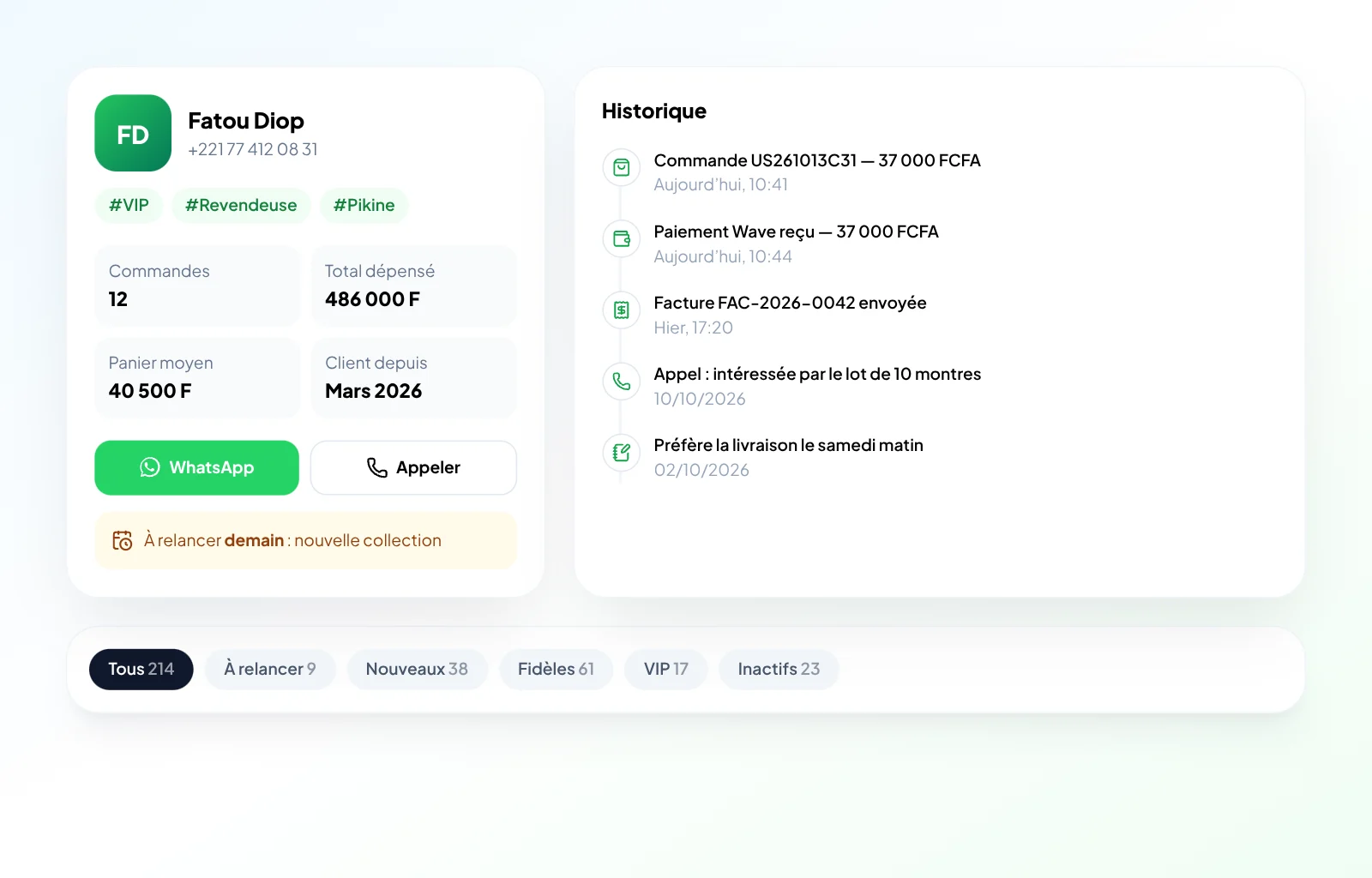Click the Total dépensé 486 000 F card
1372x878 pixels.
(414, 286)
